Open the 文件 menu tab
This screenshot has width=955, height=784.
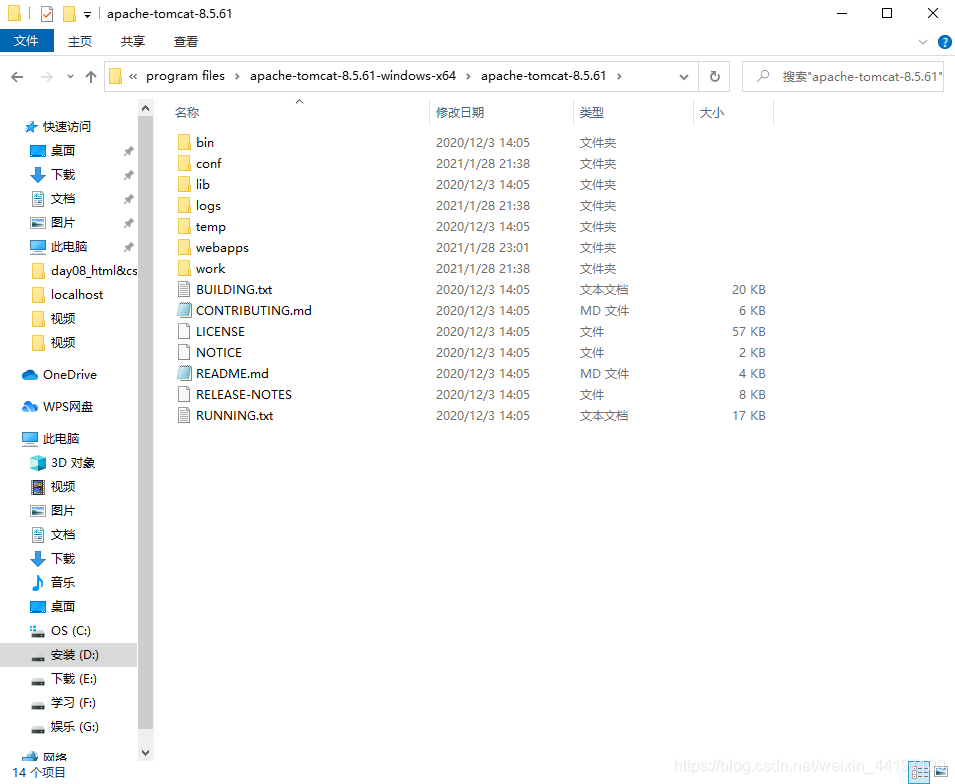click(x=27, y=41)
